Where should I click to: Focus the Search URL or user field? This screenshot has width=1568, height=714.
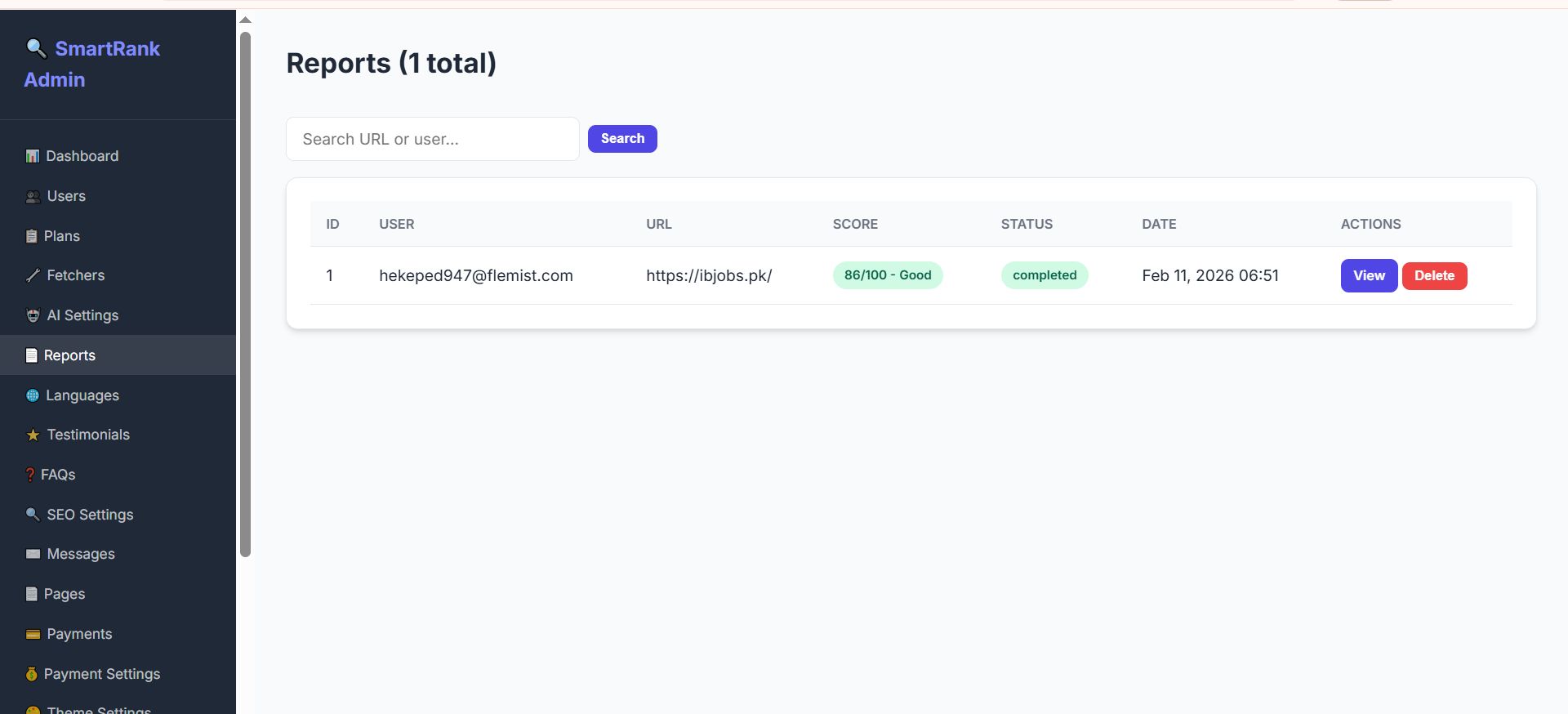pos(432,139)
